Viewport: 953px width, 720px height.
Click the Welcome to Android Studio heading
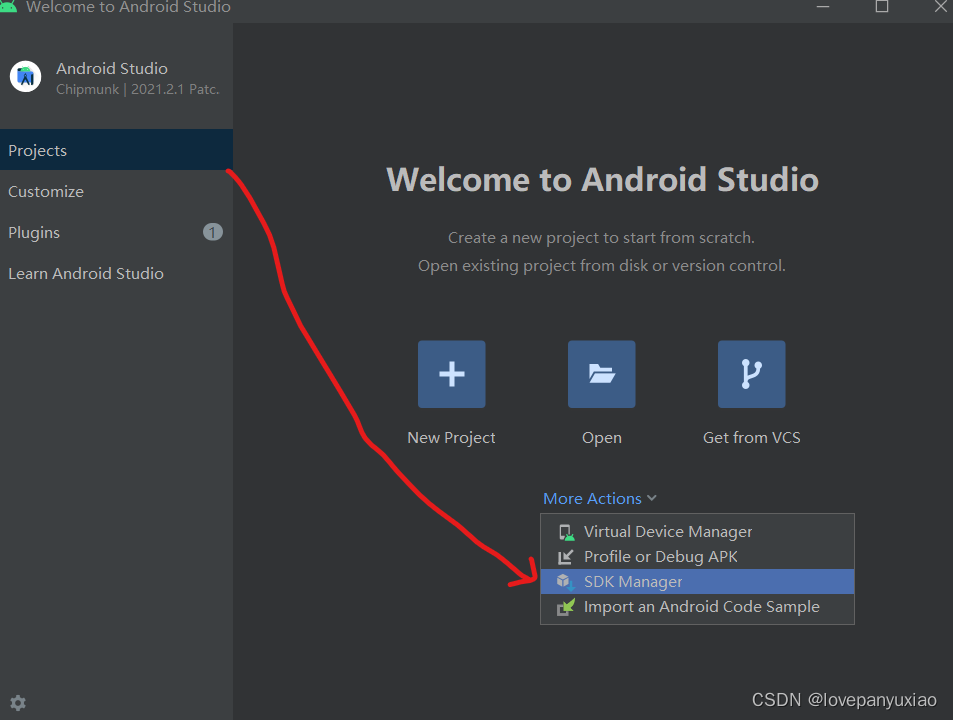click(x=602, y=180)
